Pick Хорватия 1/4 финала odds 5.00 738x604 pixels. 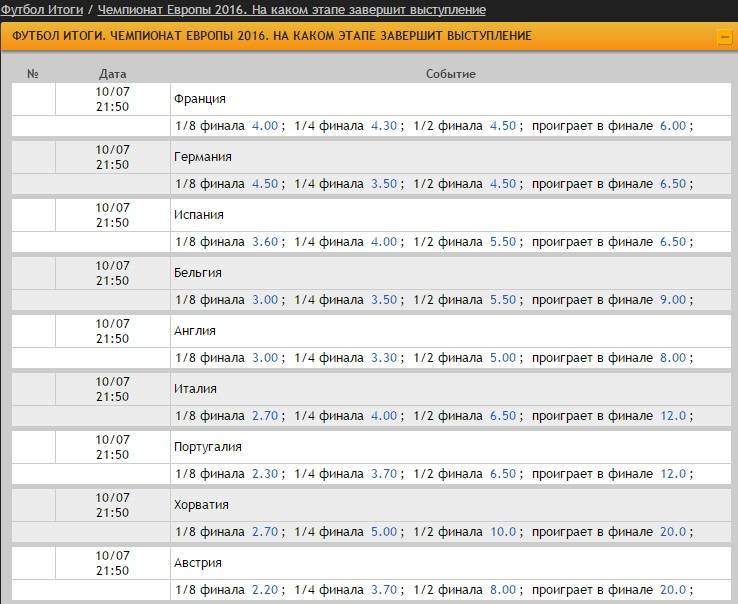pyautogui.click(x=384, y=532)
